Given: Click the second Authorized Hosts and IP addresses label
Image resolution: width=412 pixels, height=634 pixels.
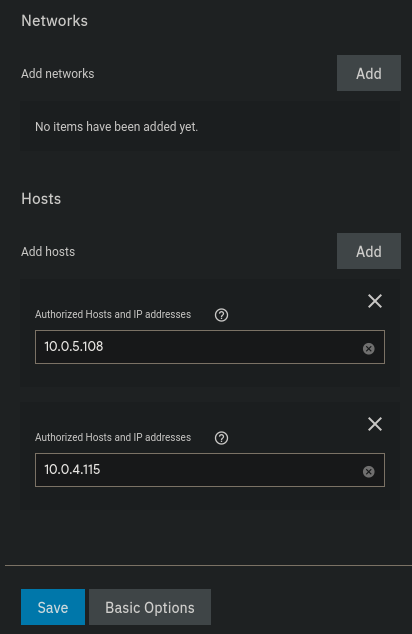Looking at the screenshot, I should point(113,437).
